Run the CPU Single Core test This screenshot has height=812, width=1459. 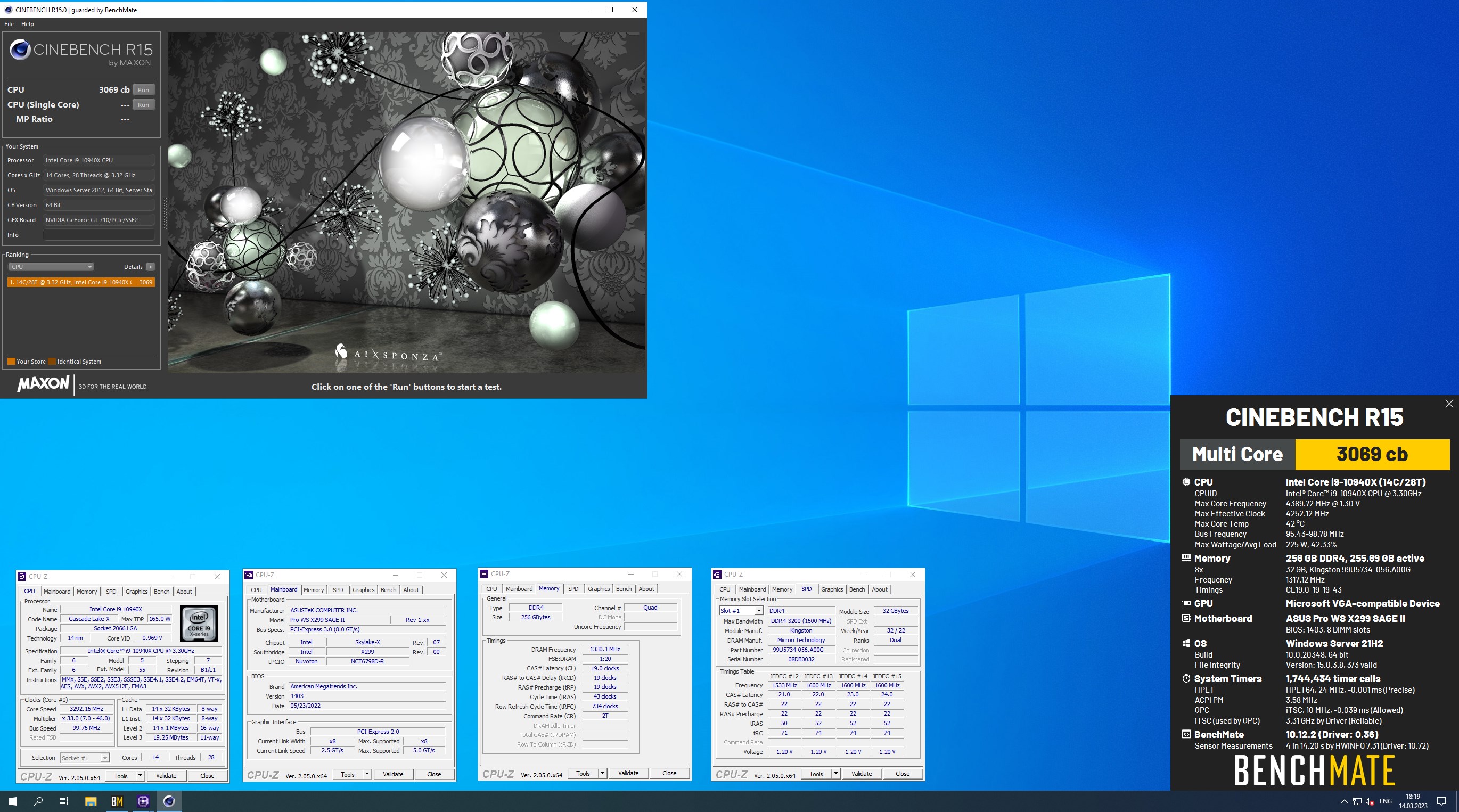click(x=143, y=105)
